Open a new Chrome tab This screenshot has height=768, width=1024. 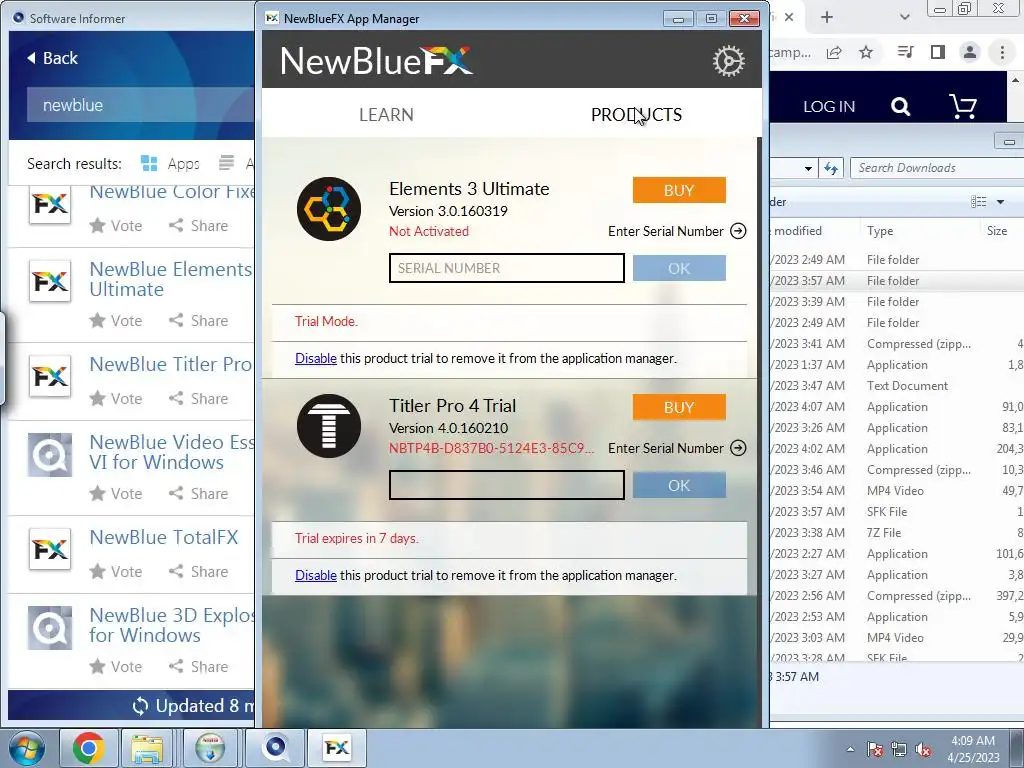827,18
